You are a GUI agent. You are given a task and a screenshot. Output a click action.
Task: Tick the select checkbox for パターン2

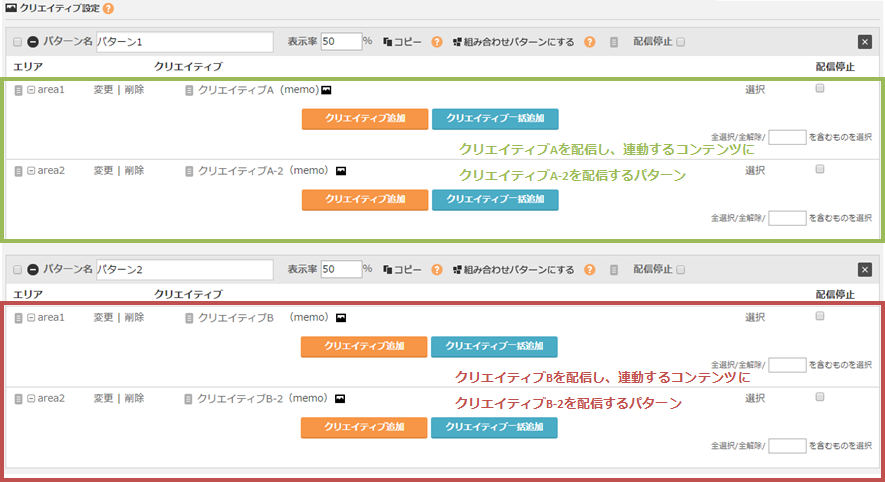pyautogui.click(x=17, y=270)
